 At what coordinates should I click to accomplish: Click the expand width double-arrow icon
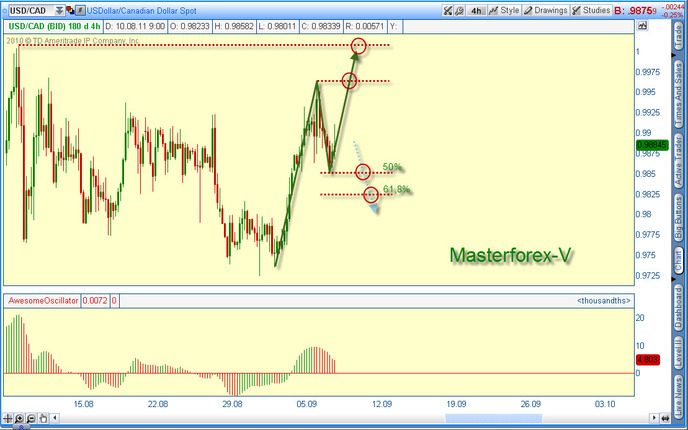click(x=665, y=418)
